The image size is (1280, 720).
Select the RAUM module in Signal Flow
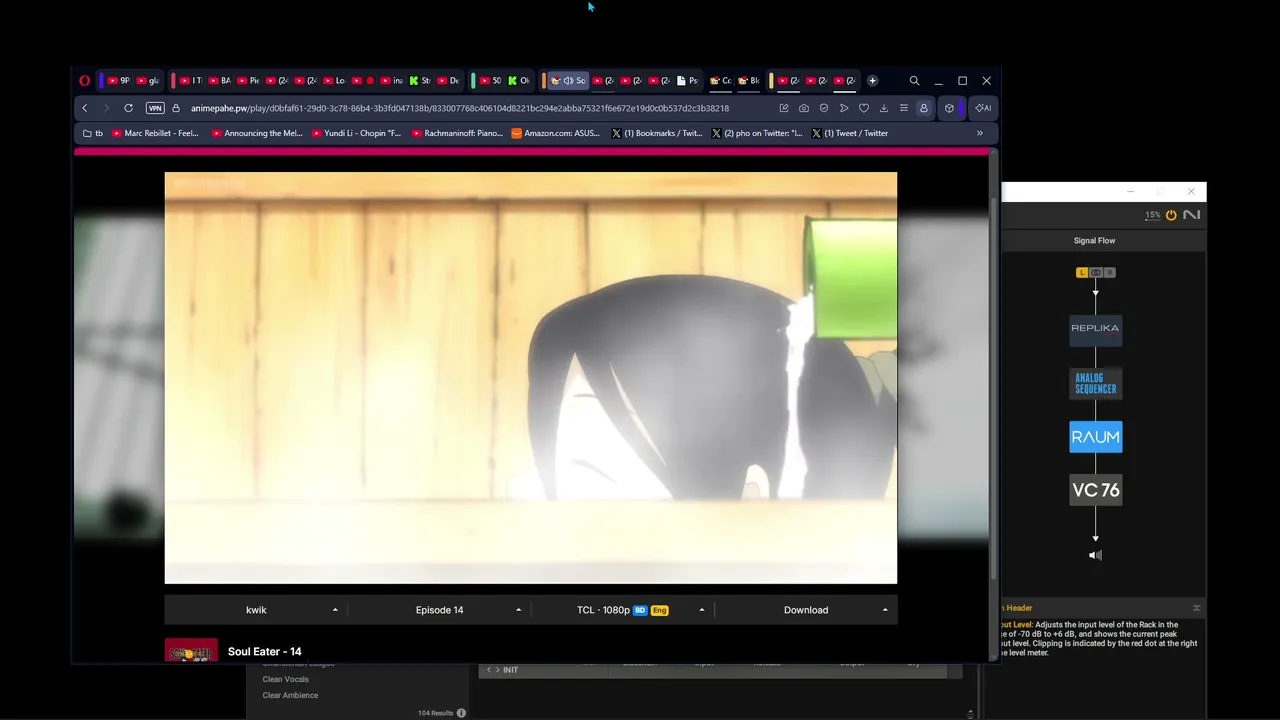(1096, 437)
